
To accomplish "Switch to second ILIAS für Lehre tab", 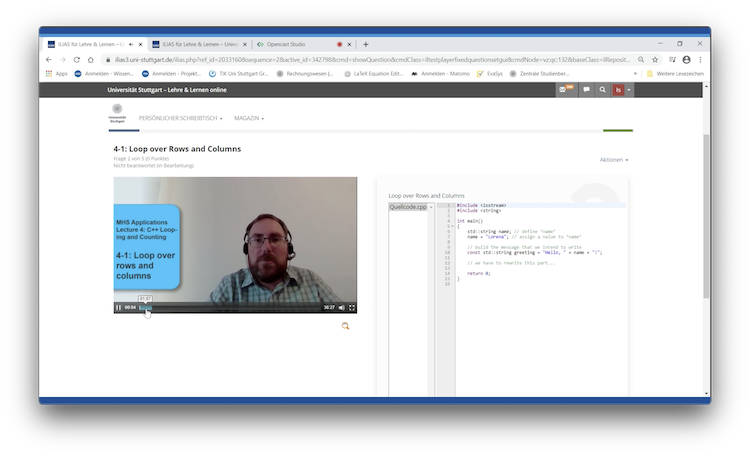I will coord(200,44).
